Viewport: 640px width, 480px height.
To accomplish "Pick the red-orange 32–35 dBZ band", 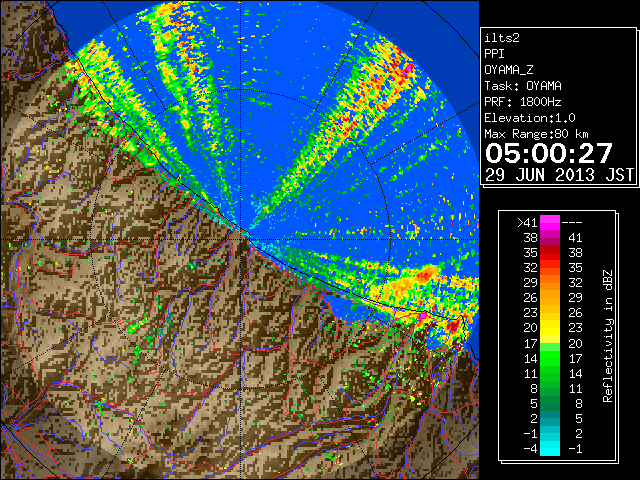I will coord(550,268).
